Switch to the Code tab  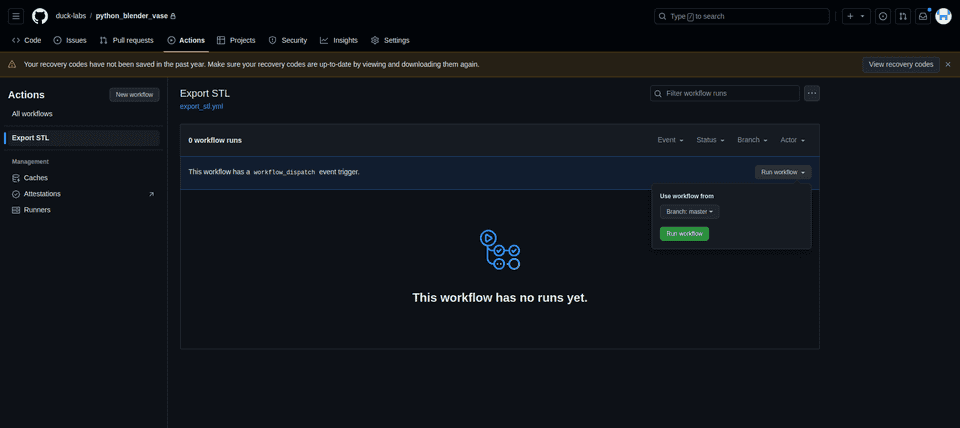[27, 40]
